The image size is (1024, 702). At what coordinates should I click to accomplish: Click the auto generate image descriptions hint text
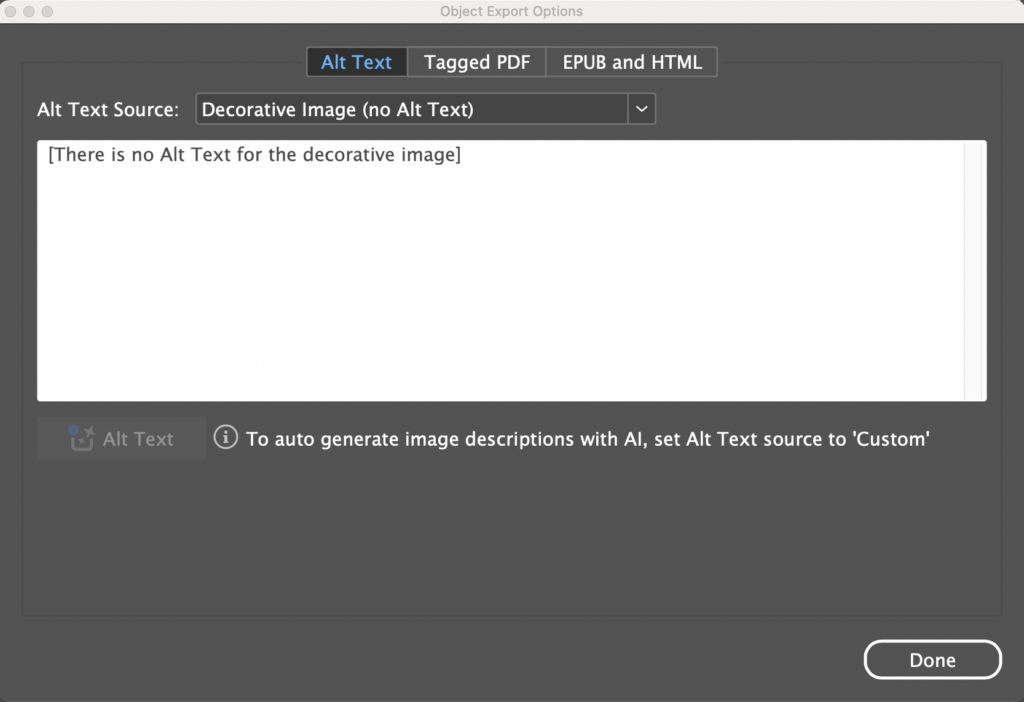pos(588,439)
